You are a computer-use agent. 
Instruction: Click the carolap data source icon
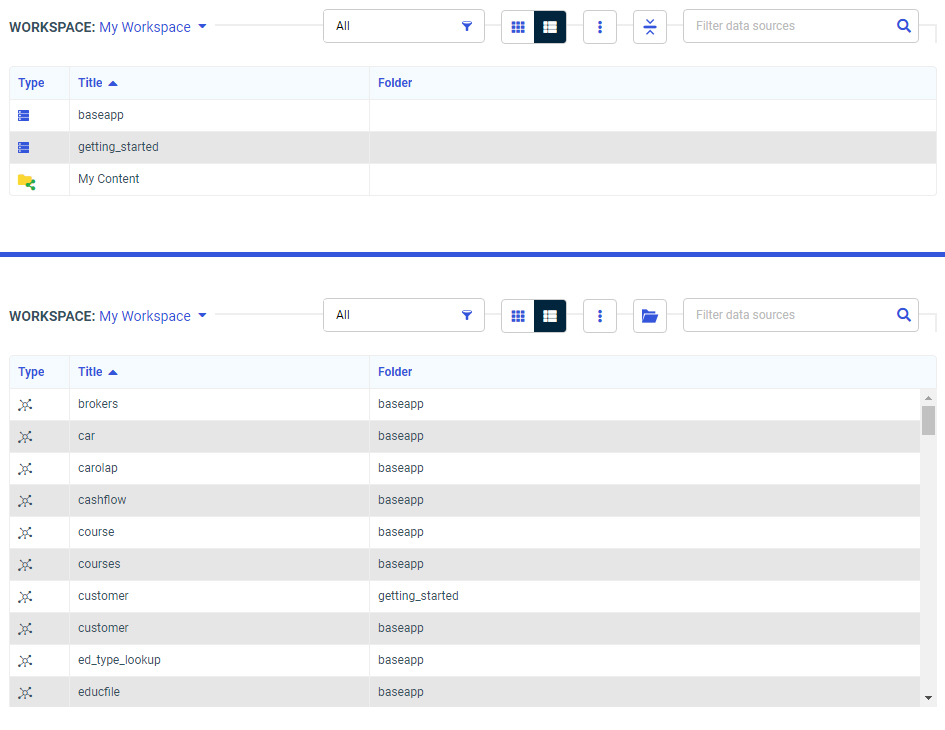click(x=25, y=469)
